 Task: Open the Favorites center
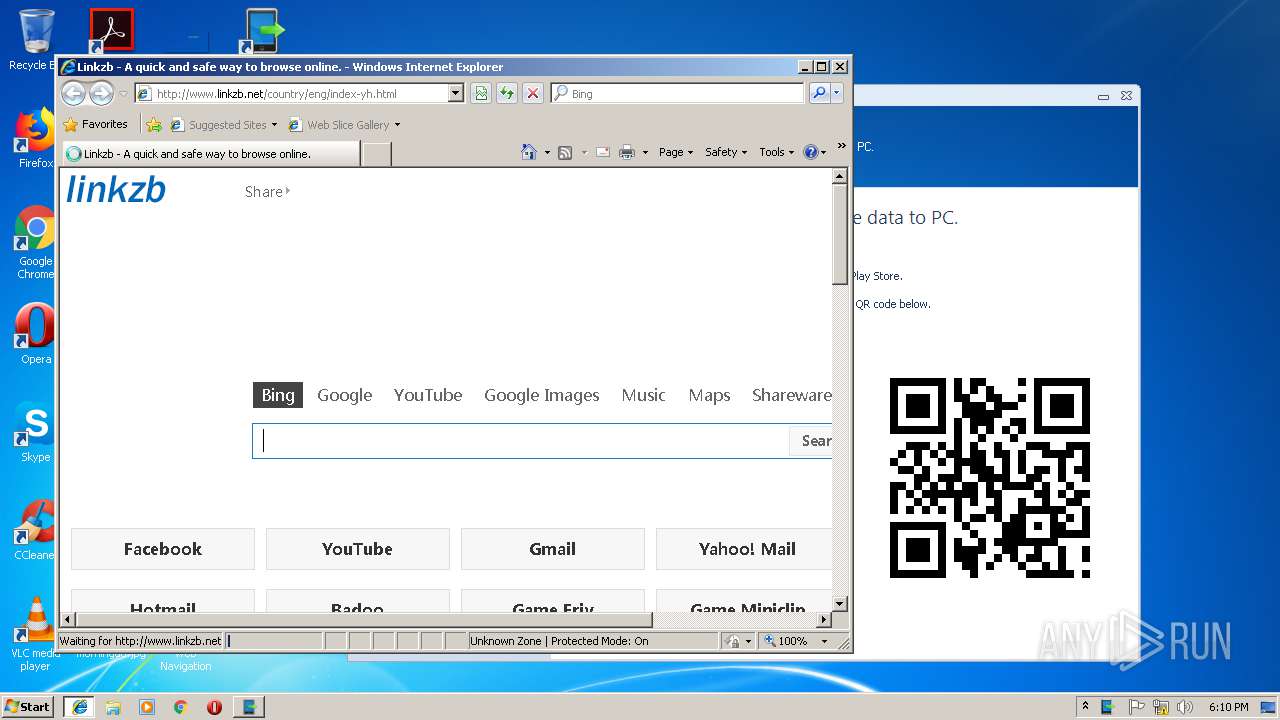pyautogui.click(x=96, y=125)
